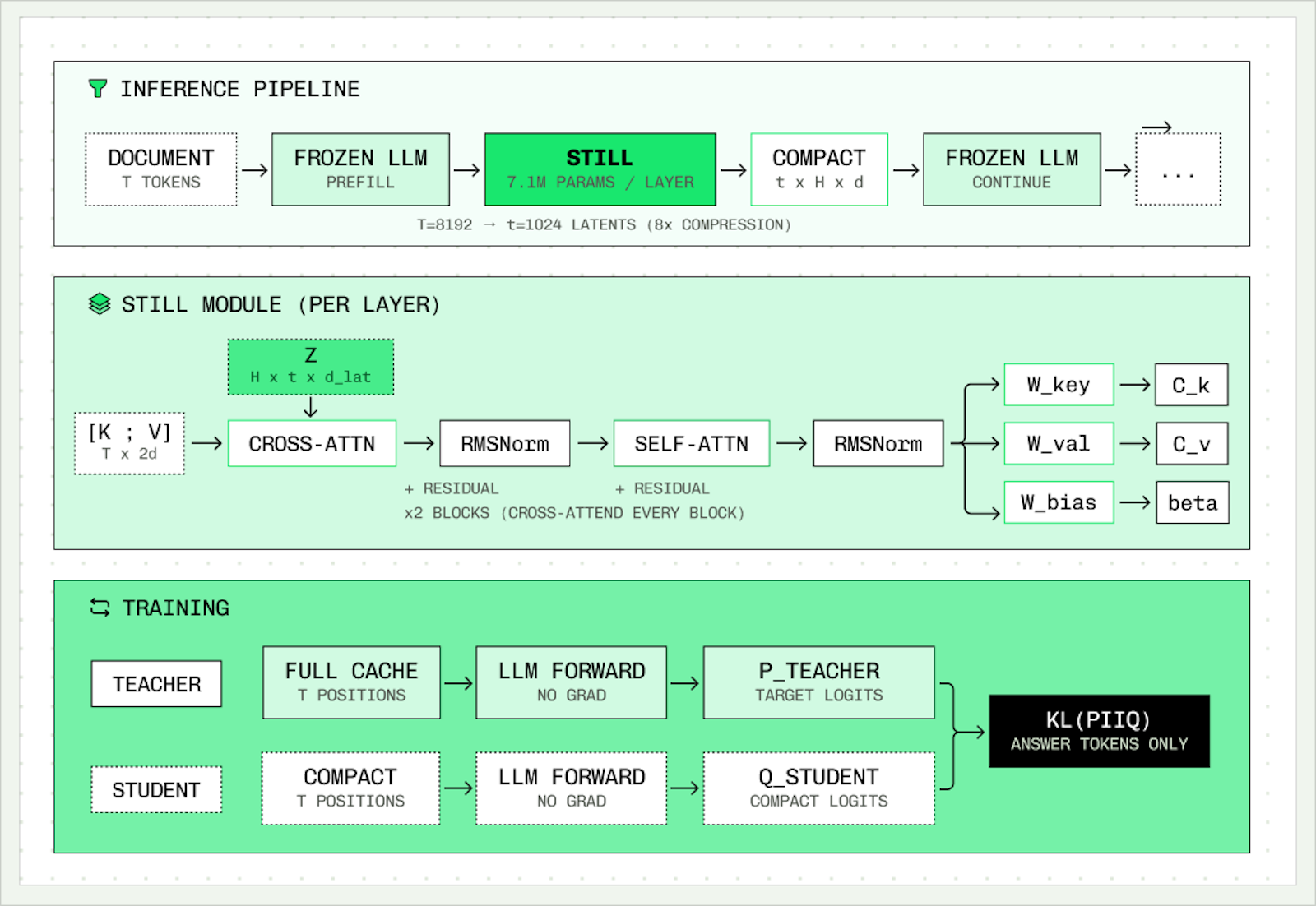This screenshot has width=1316, height=906.
Task: Select the P_TEACHER TARGET LOGITS box
Action: pyautogui.click(x=819, y=682)
